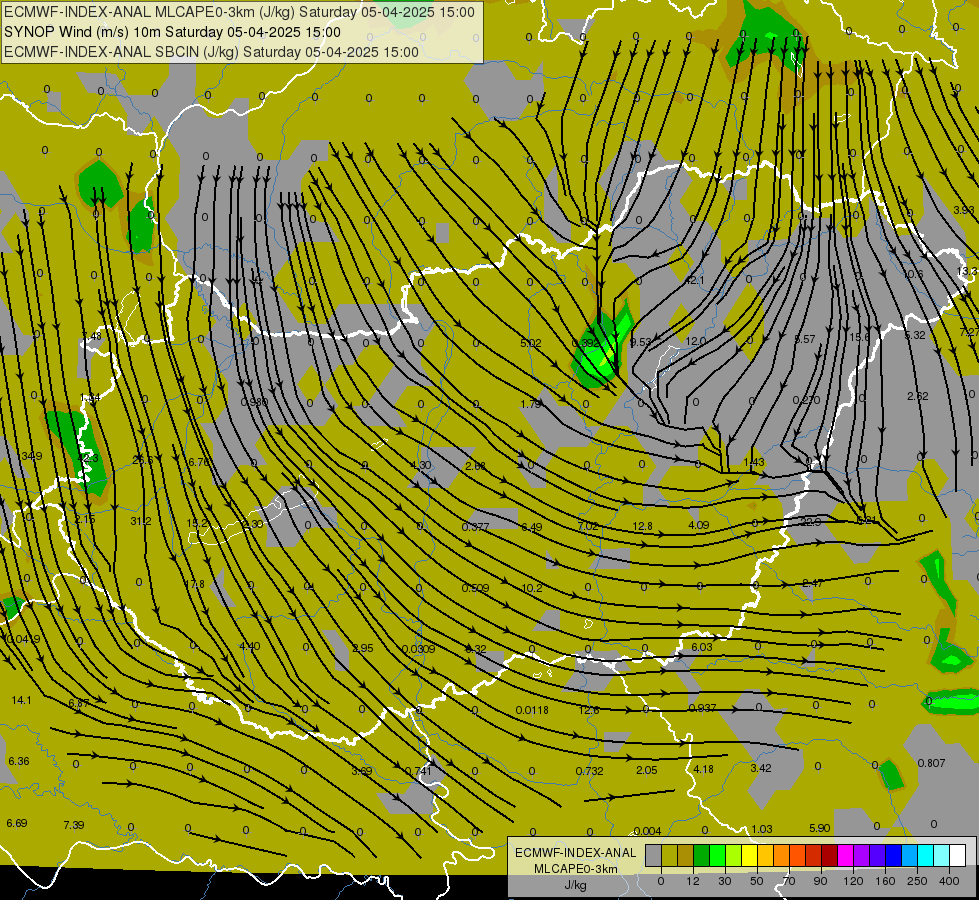The width and height of the screenshot is (979, 900).
Task: Click the map value 6.36
Action: [x=19, y=761]
